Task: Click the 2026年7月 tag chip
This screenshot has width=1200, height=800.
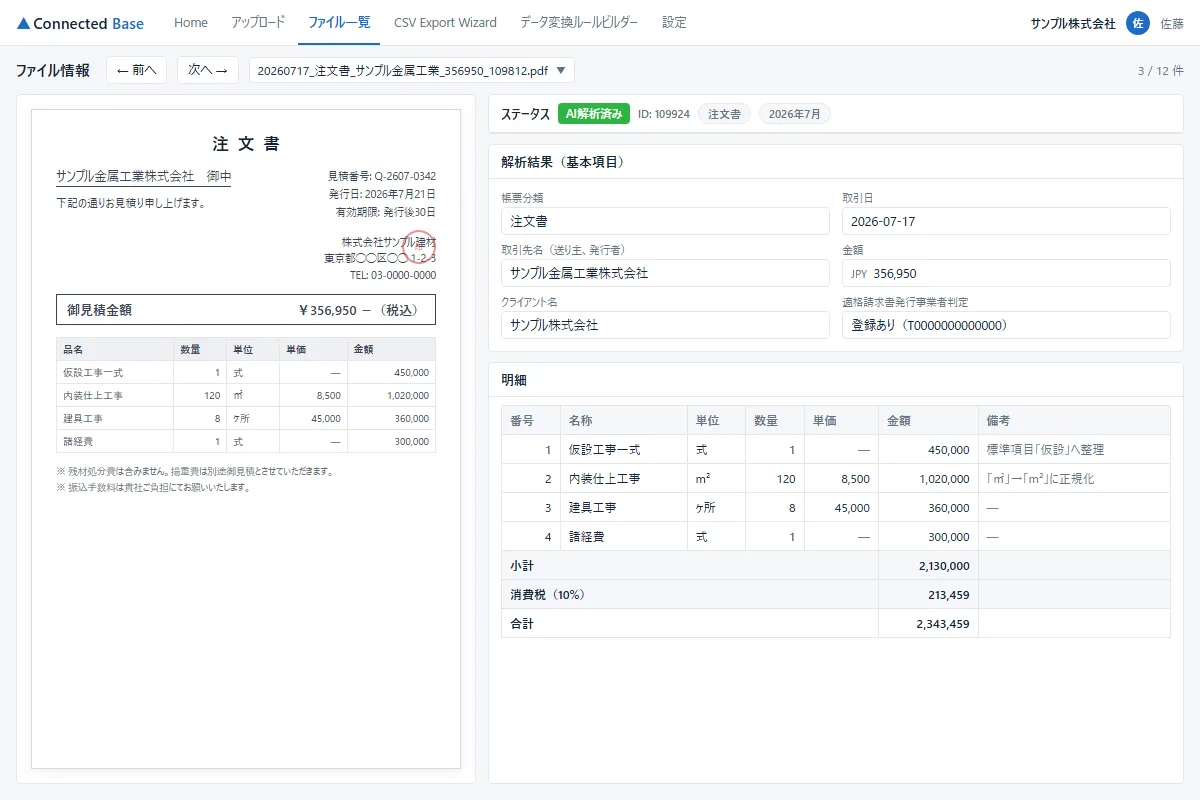Action: click(795, 114)
